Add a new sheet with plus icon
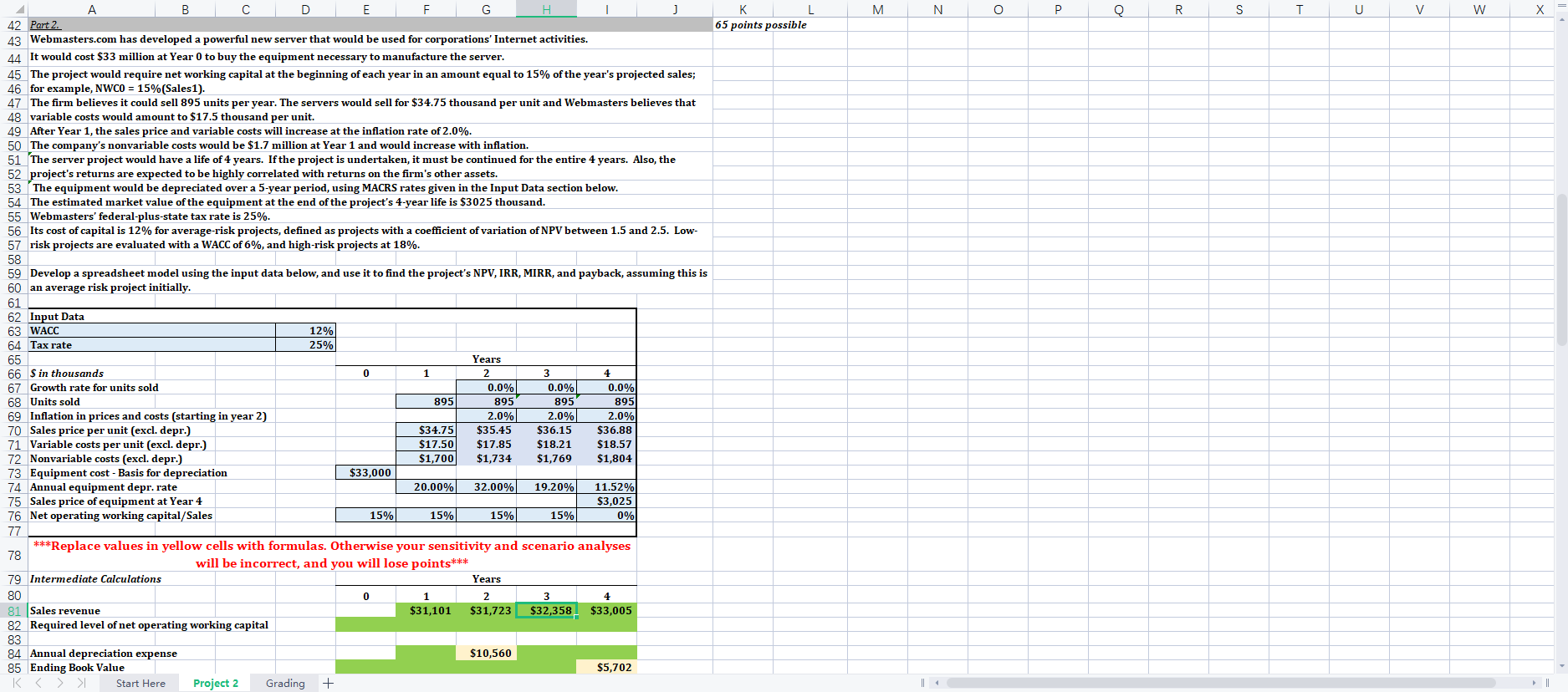This screenshot has width=1568, height=692. pos(329,683)
